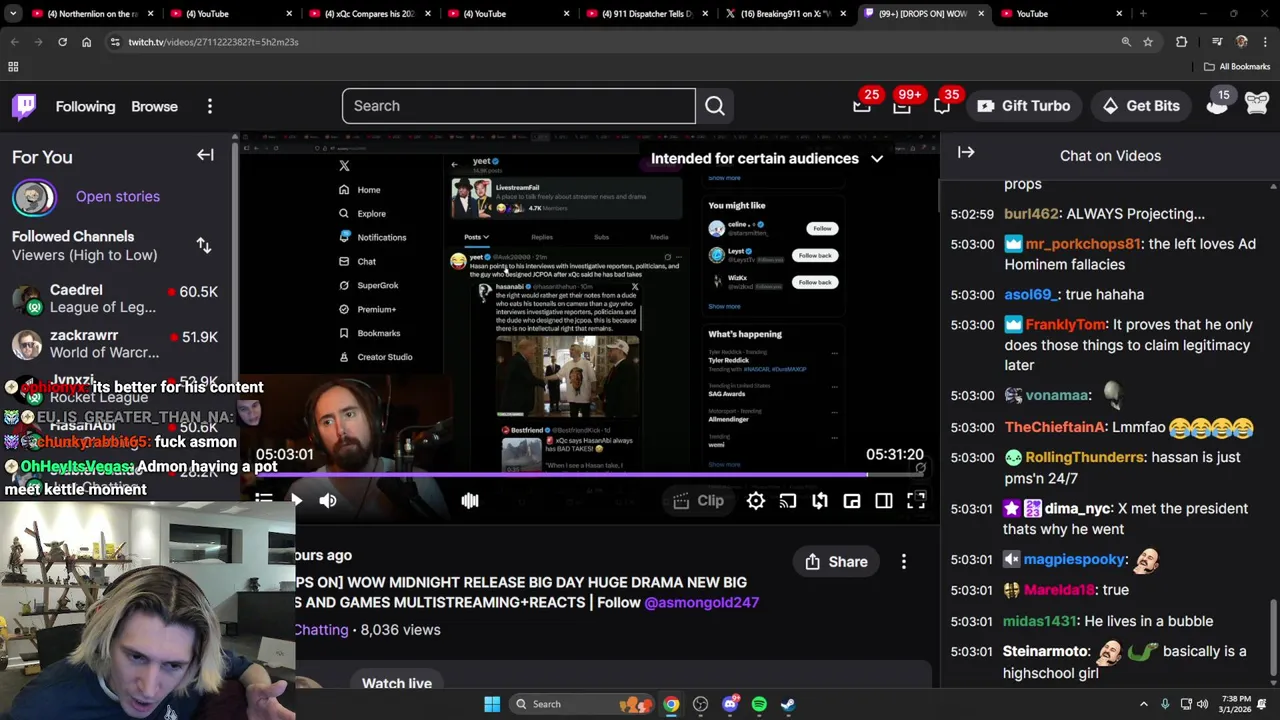Open Chrome extensions puzzle icon

[x=1182, y=42]
